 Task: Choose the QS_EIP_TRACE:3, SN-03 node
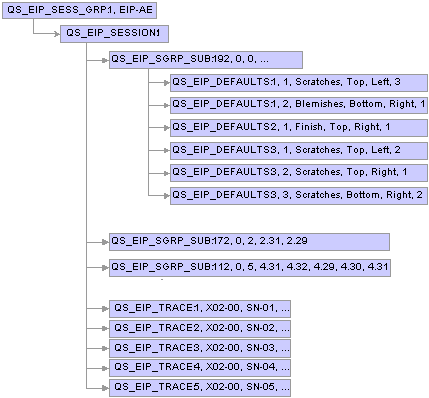[200, 348]
